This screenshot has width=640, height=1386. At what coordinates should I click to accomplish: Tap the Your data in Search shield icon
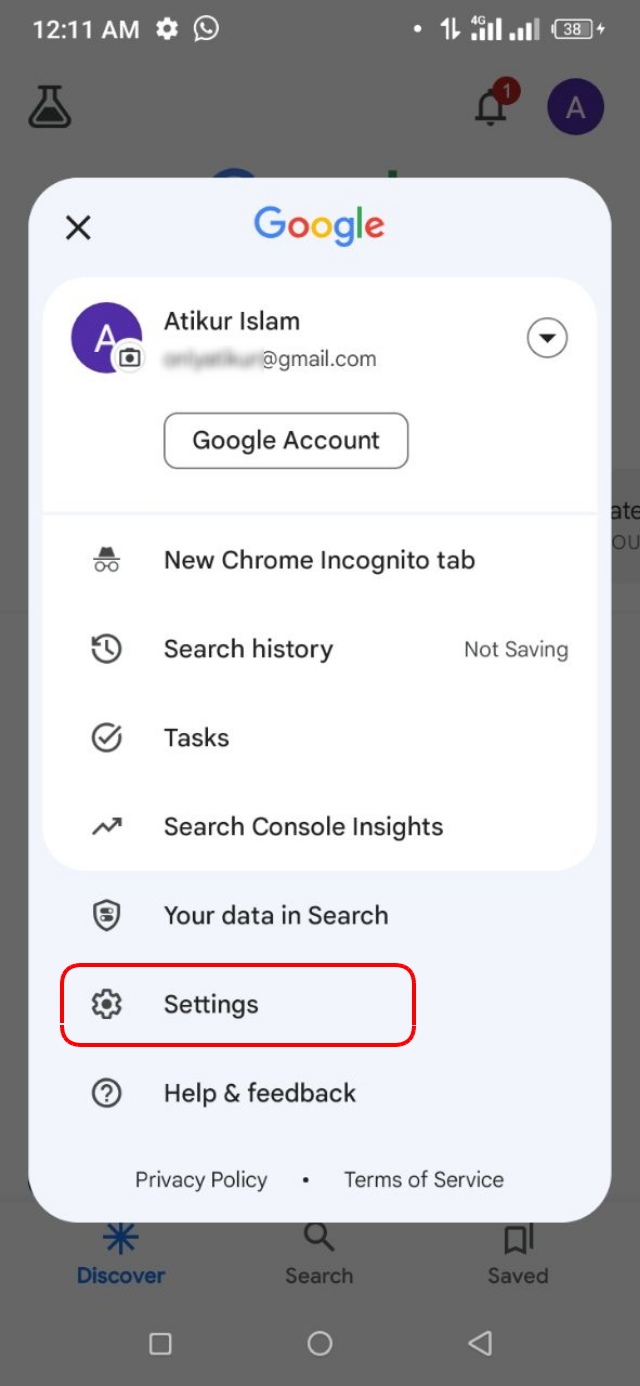click(x=107, y=916)
